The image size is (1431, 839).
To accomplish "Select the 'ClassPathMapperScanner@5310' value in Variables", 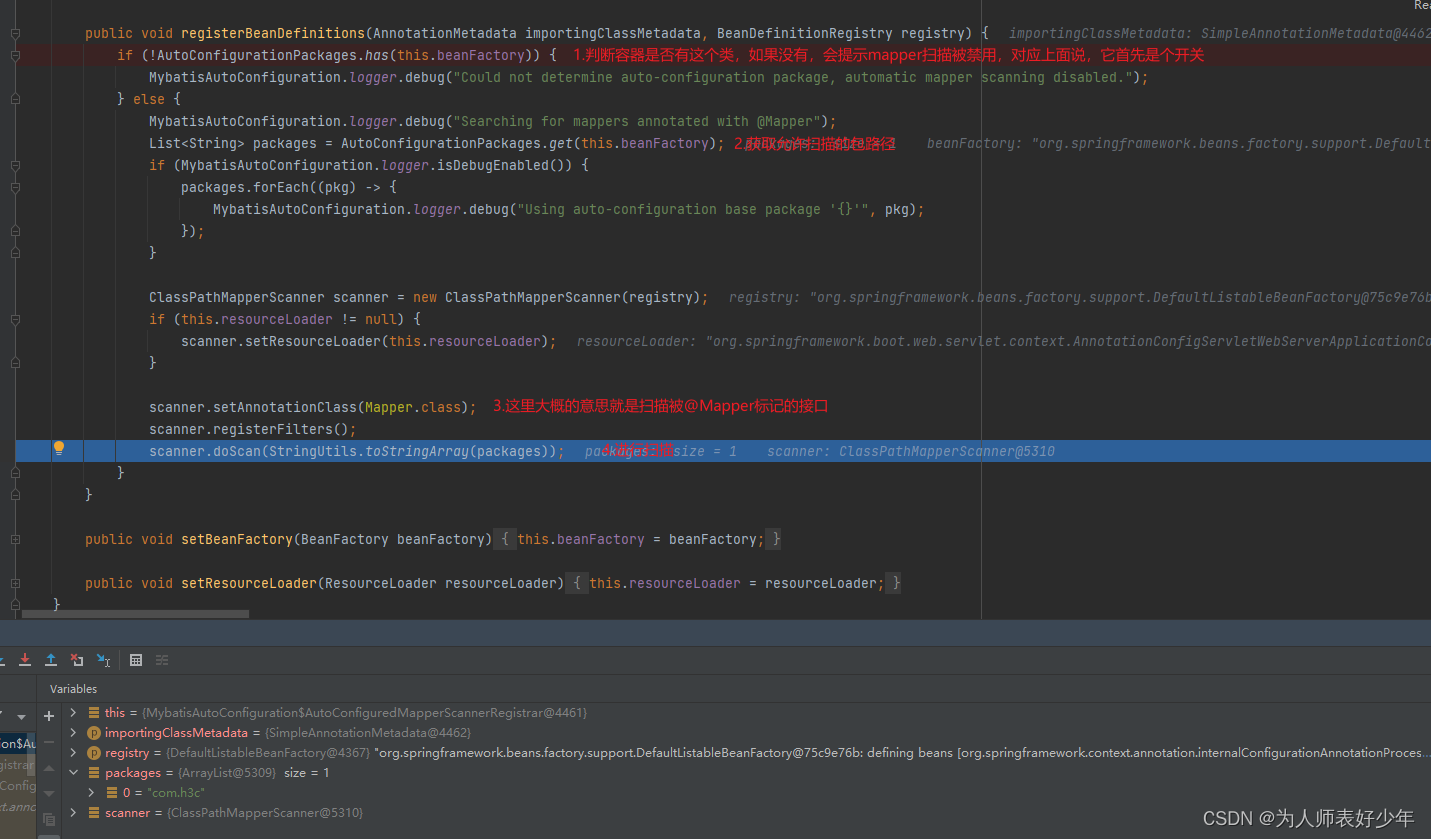I will (x=263, y=813).
